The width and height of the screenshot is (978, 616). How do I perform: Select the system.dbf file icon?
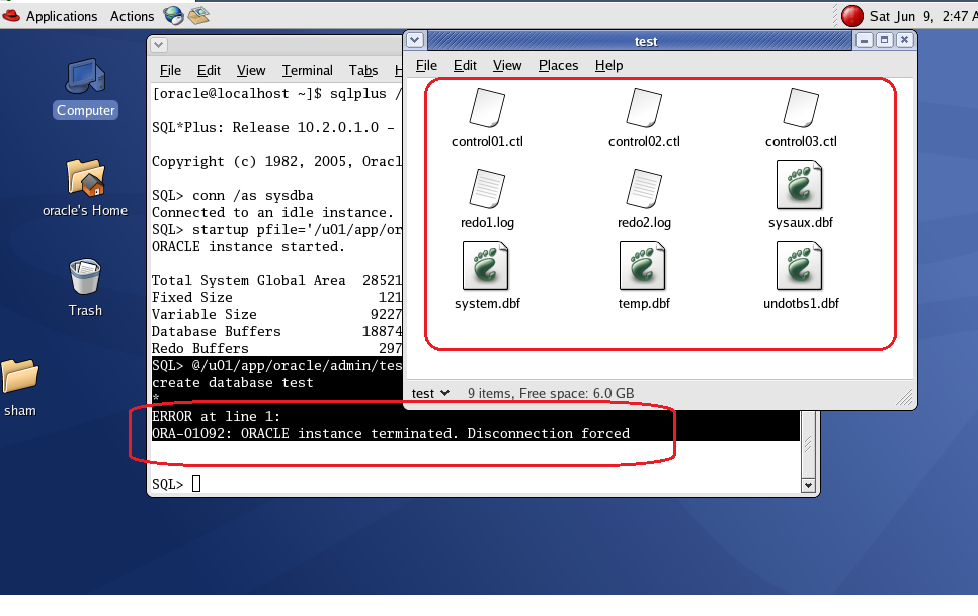487,267
